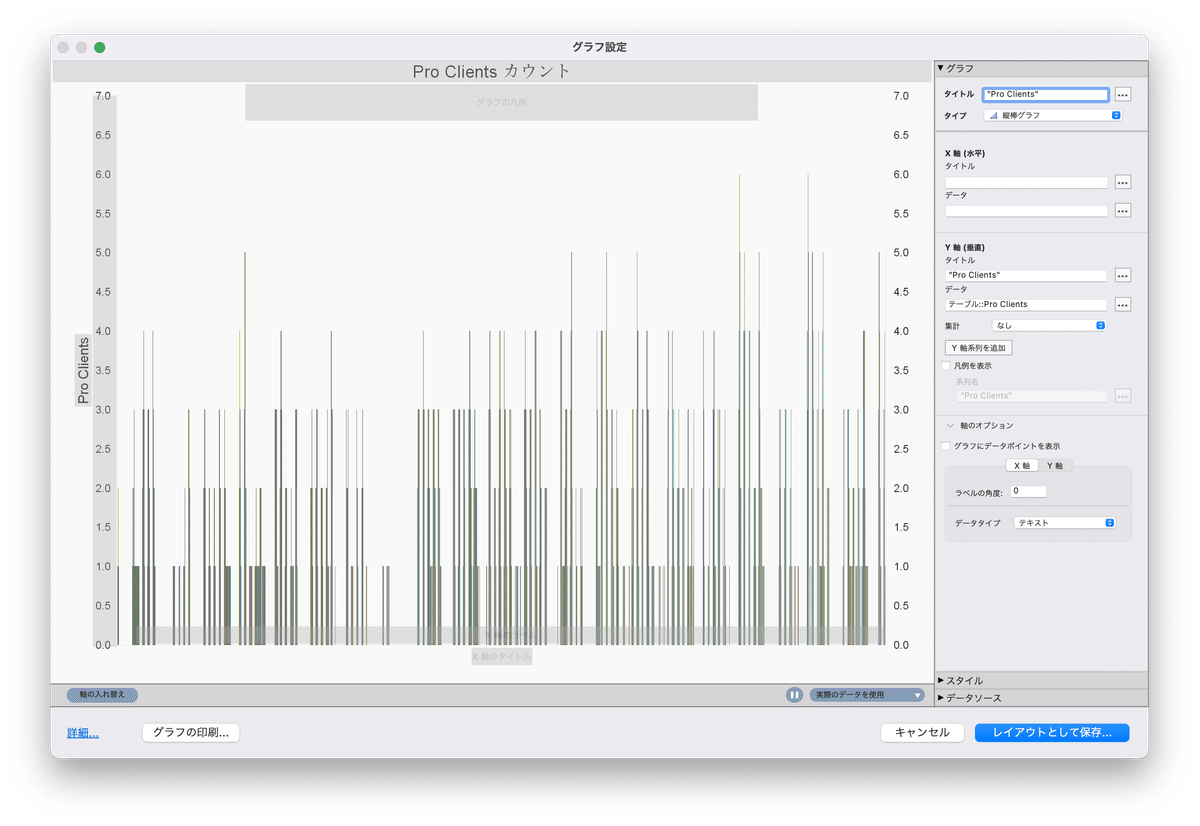
Task: Enable the 凡例を表示 checkbox
Action: click(x=945, y=365)
